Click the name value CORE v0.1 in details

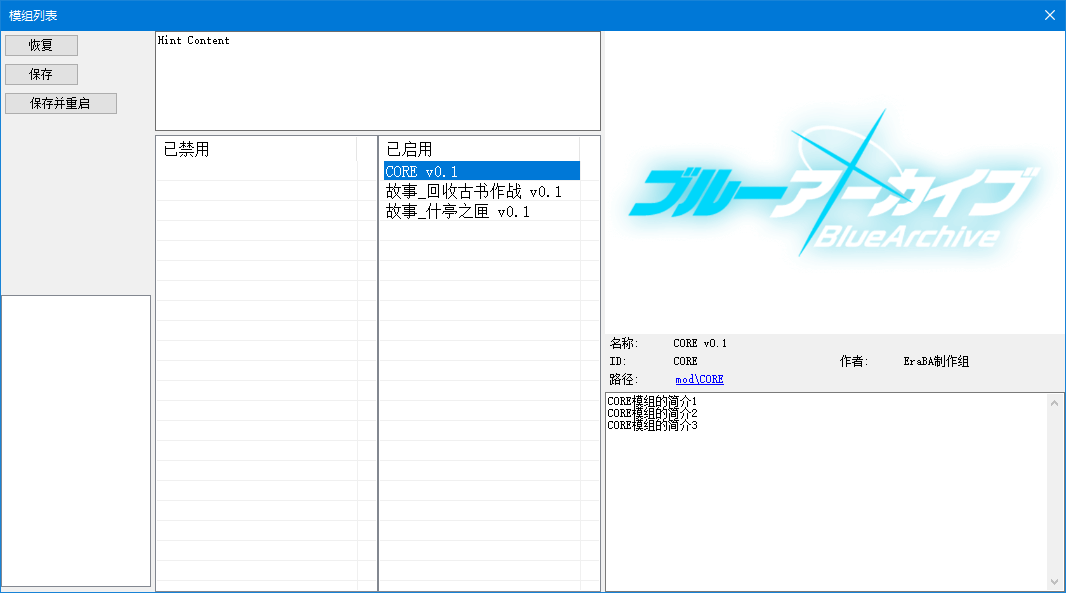coord(700,343)
